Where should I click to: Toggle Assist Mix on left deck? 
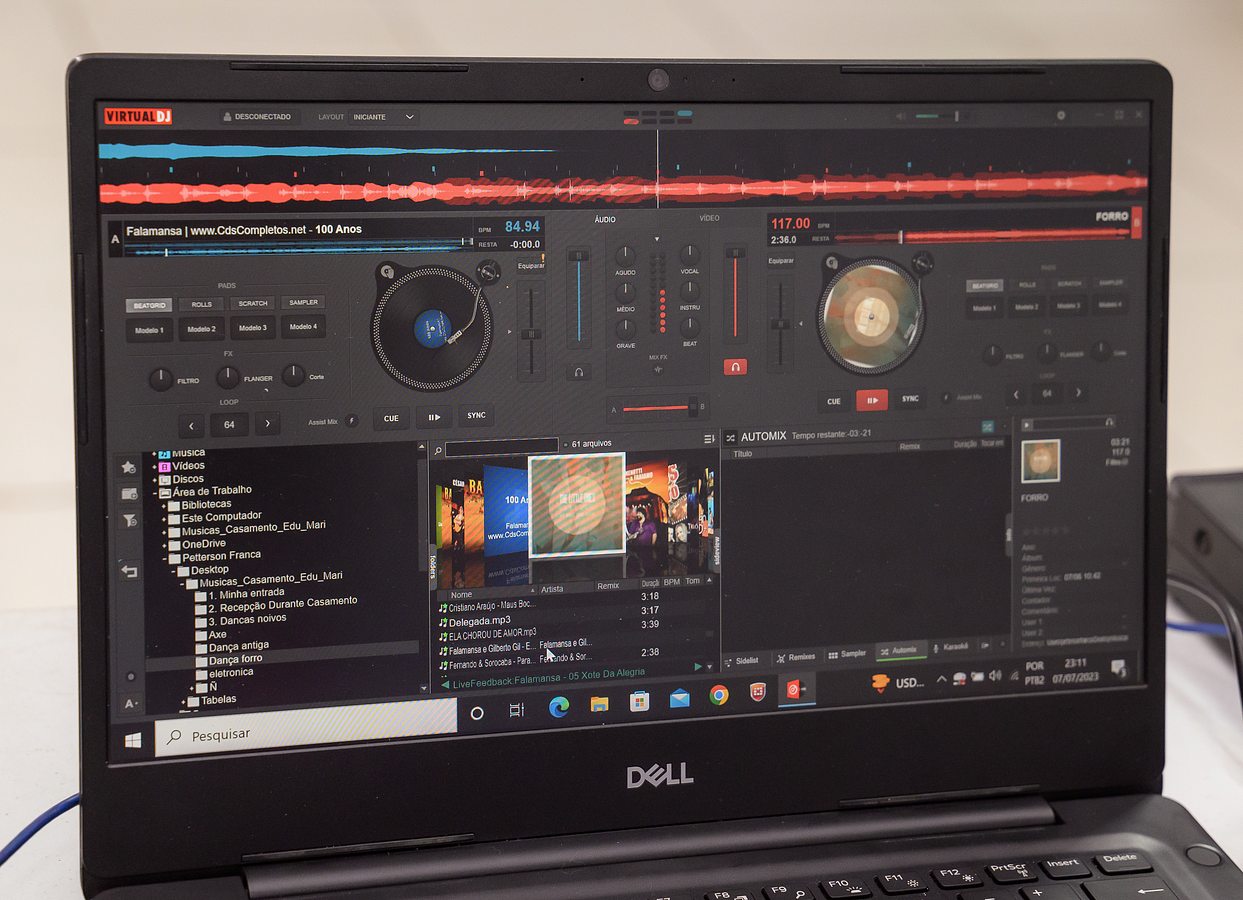tap(352, 421)
